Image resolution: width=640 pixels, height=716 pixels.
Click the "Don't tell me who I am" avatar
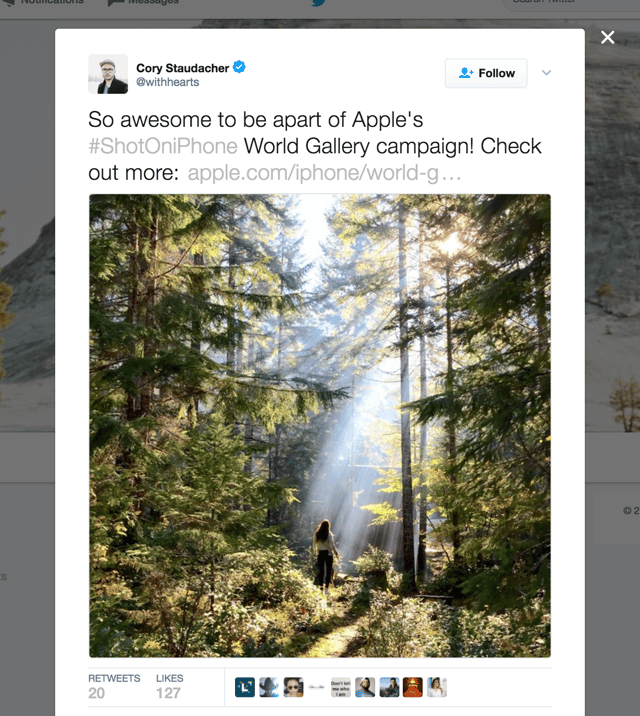pyautogui.click(x=341, y=687)
